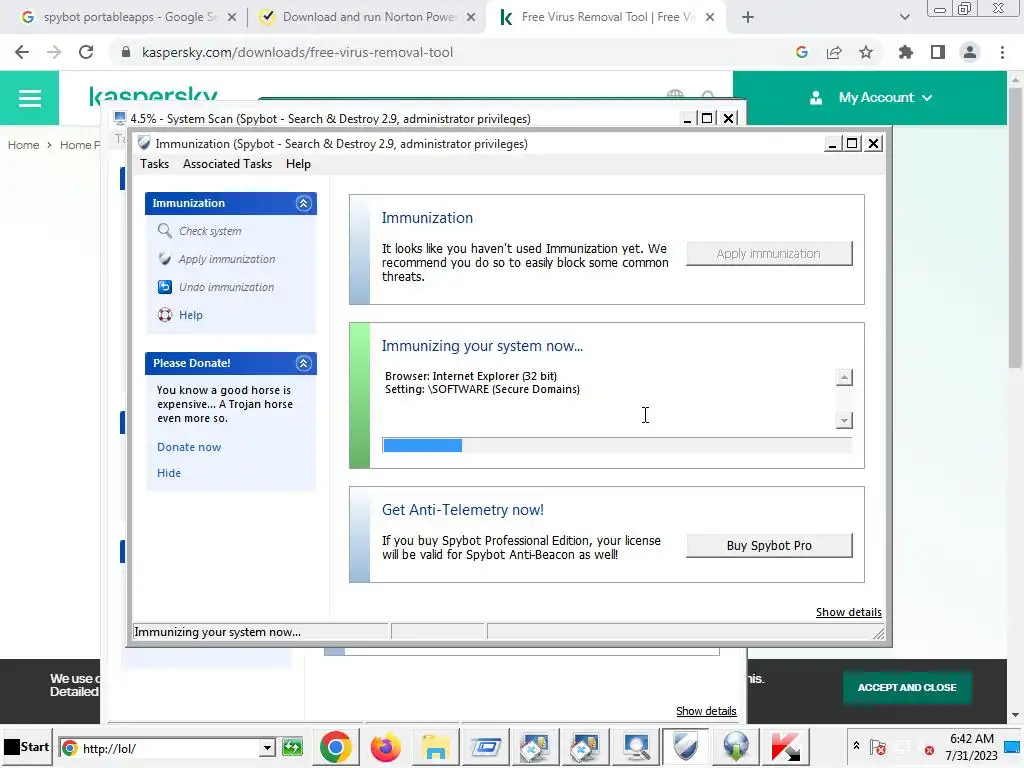Click the Check system magnifier icon
1024x768 pixels.
tap(165, 231)
